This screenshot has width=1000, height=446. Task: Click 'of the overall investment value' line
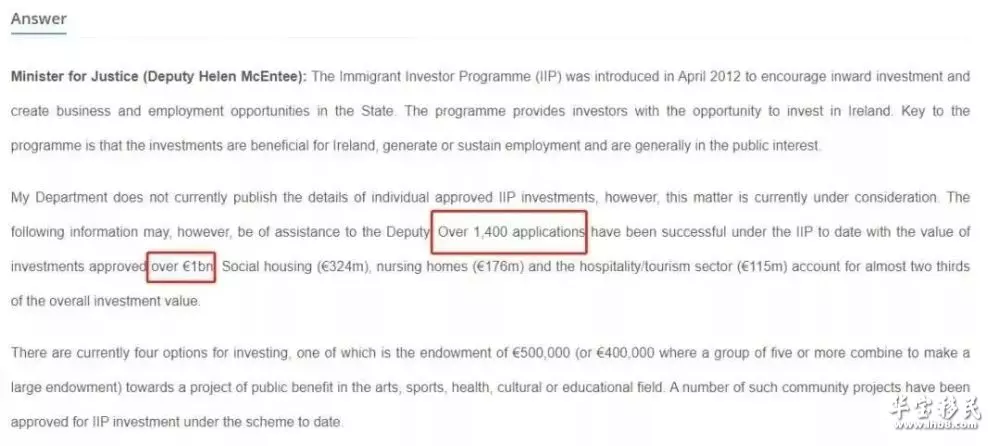[106, 301]
